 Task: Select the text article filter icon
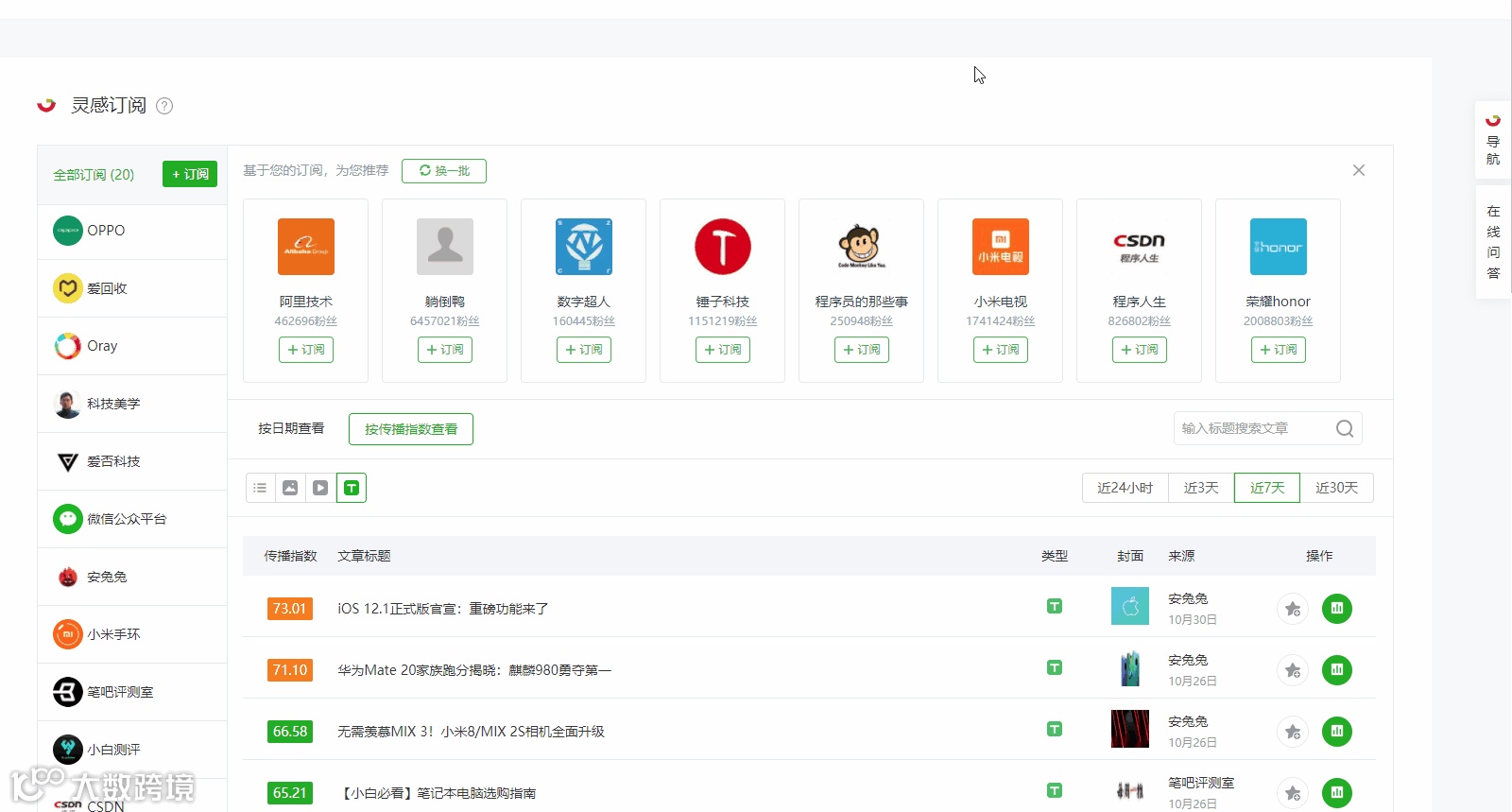(352, 488)
